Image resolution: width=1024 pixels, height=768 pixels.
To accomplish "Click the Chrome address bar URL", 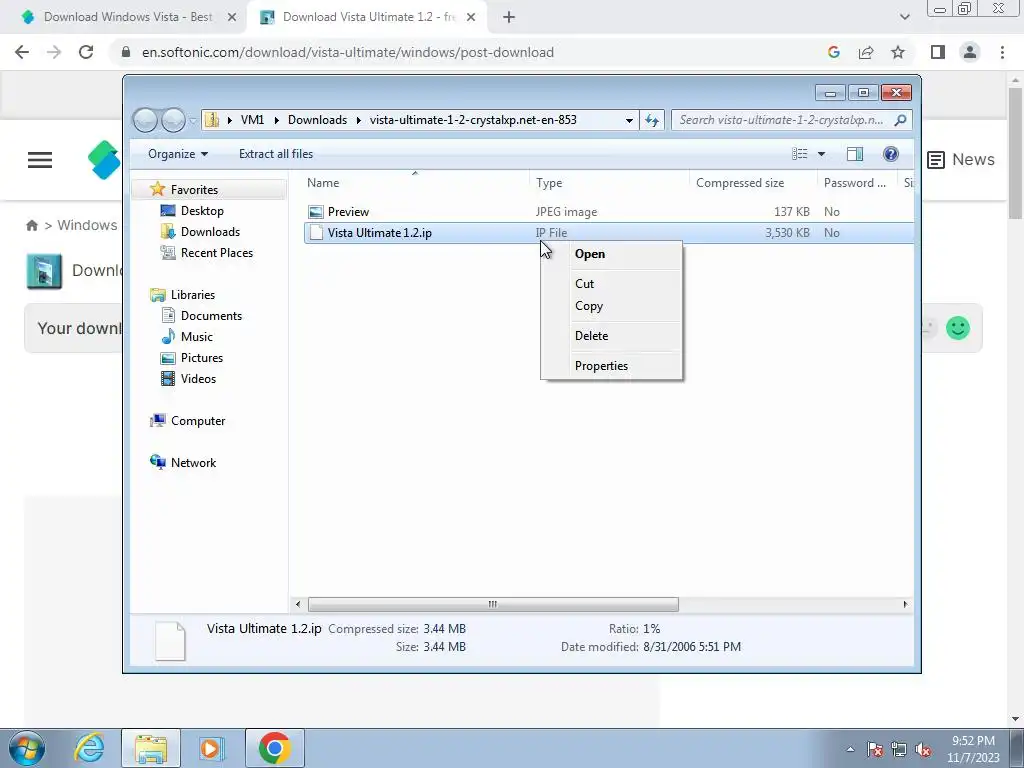I will (x=348, y=52).
